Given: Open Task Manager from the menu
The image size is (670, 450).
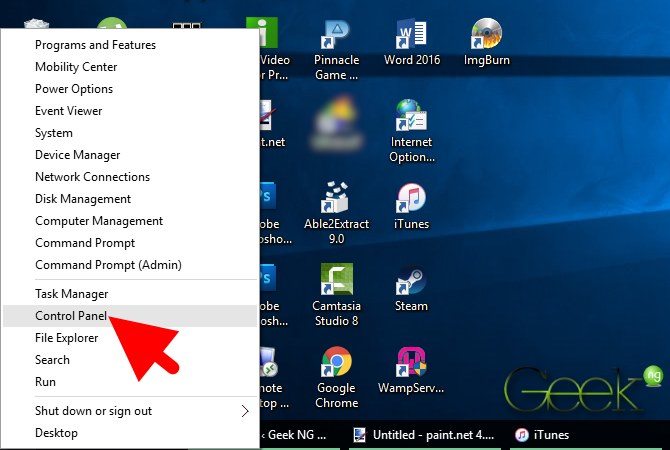Looking at the screenshot, I should pyautogui.click(x=130, y=294).
